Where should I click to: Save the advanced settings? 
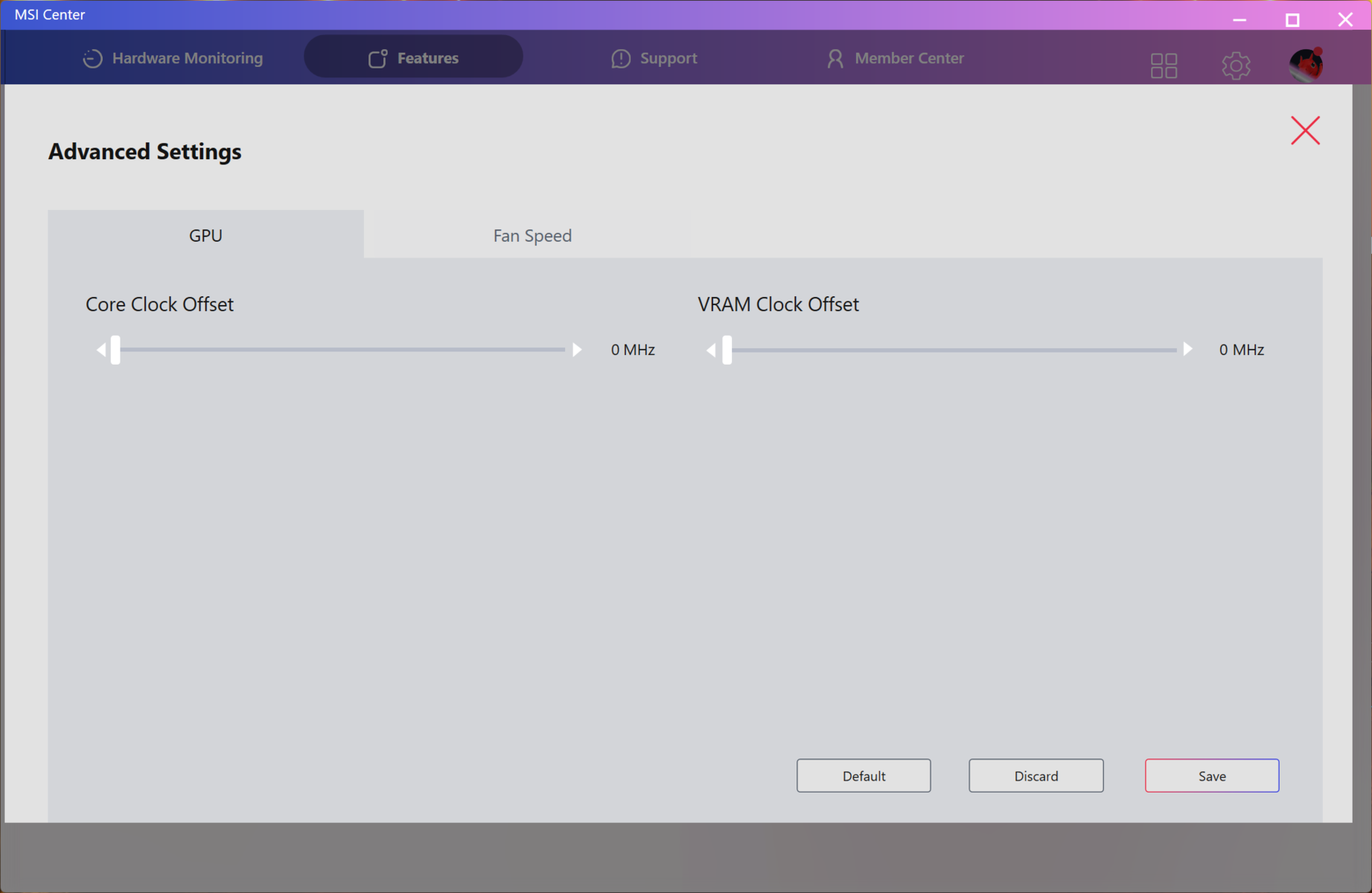point(1211,776)
